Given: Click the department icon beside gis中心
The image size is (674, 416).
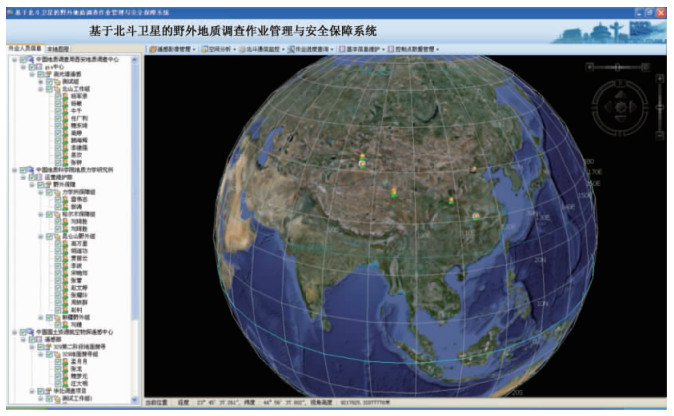Looking at the screenshot, I should [x=39, y=67].
